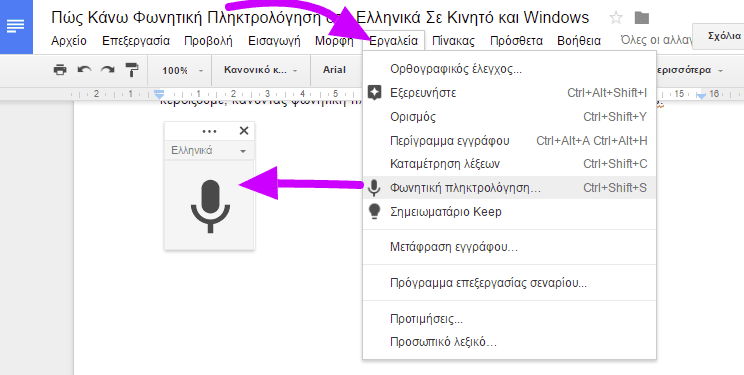The image size is (744, 375).
Task: Open the Εισαγωγή menu
Action: click(274, 41)
